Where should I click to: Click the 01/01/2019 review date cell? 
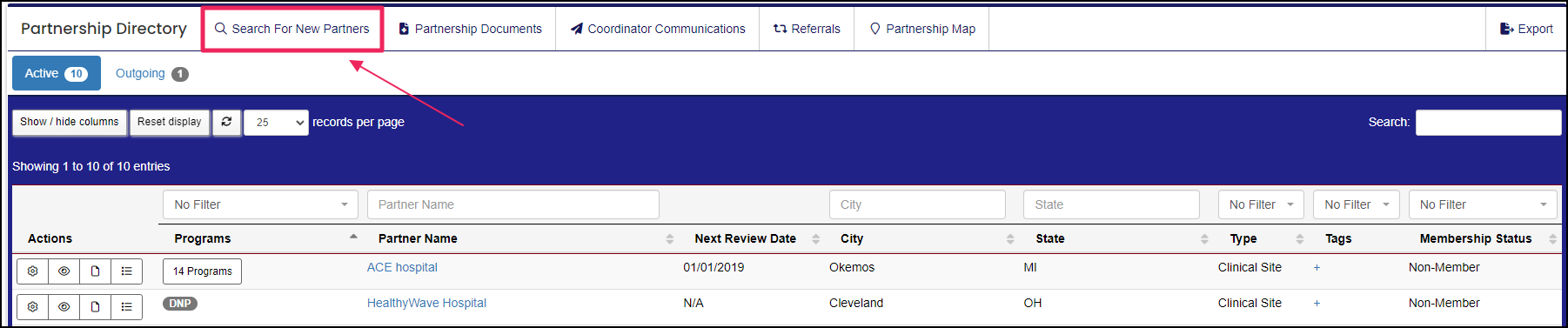pyautogui.click(x=714, y=267)
